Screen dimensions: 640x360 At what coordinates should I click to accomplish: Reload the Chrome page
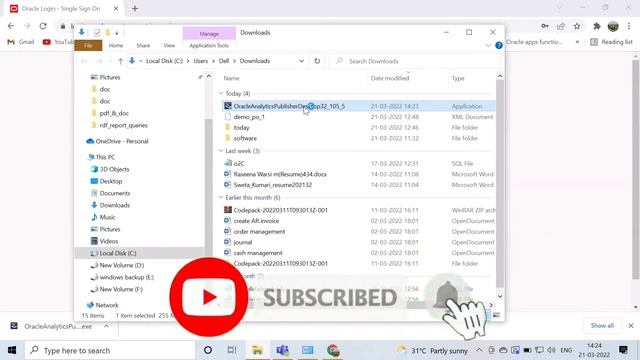tap(43, 26)
